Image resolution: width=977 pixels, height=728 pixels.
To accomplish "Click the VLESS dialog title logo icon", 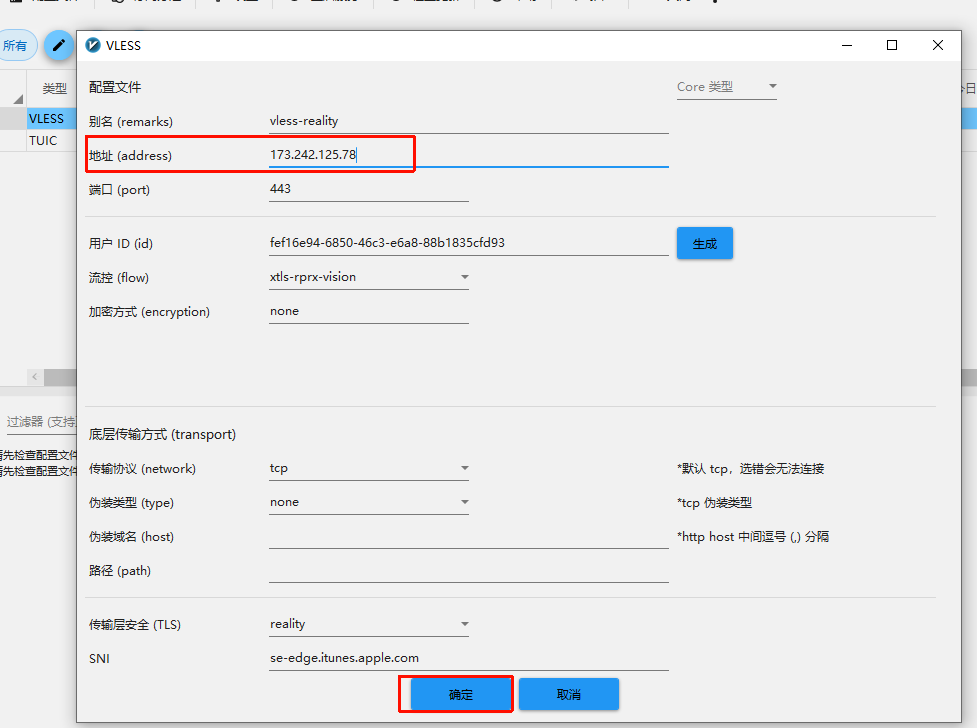I will (94, 45).
